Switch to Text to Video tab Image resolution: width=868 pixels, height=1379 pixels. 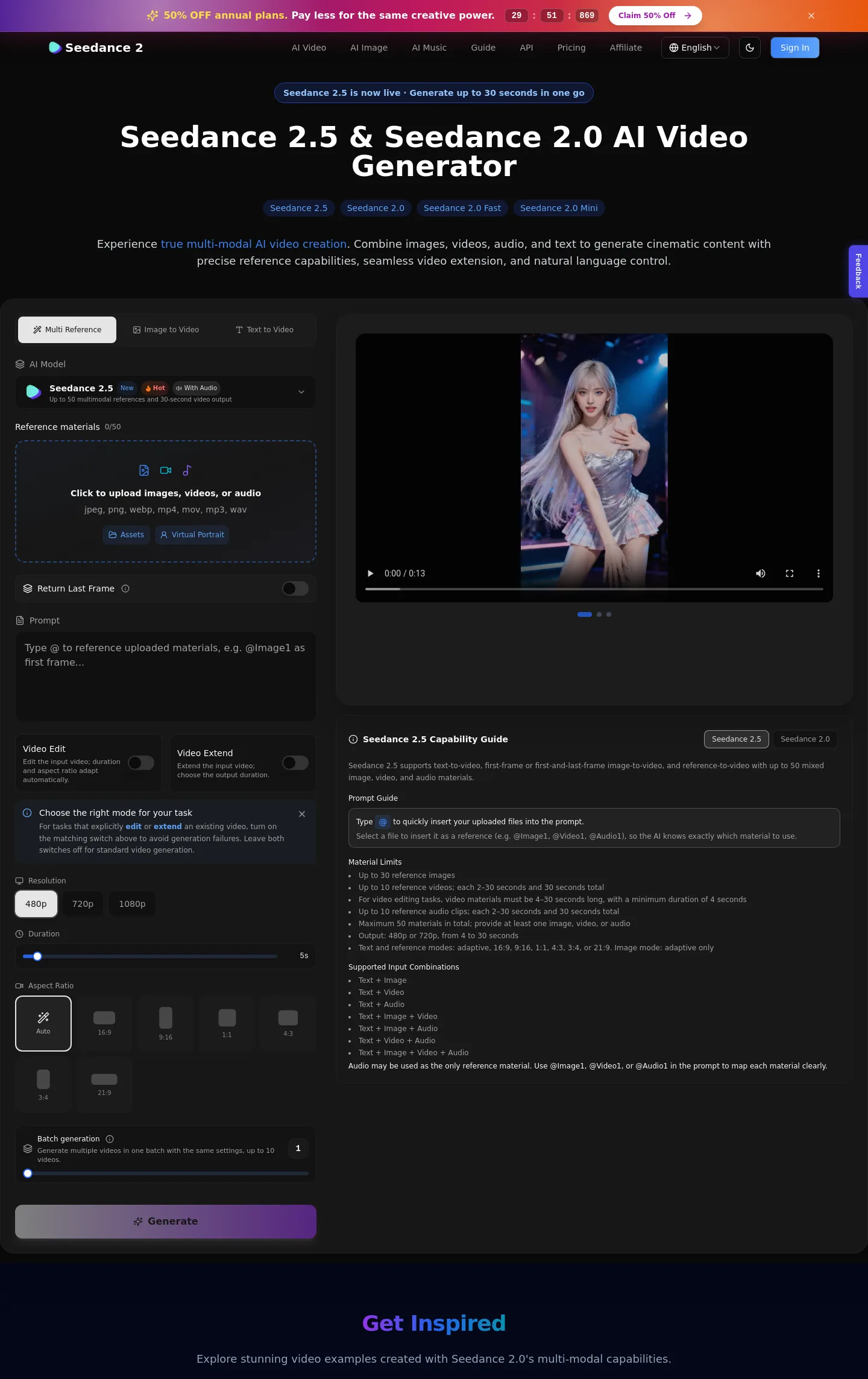tap(265, 330)
